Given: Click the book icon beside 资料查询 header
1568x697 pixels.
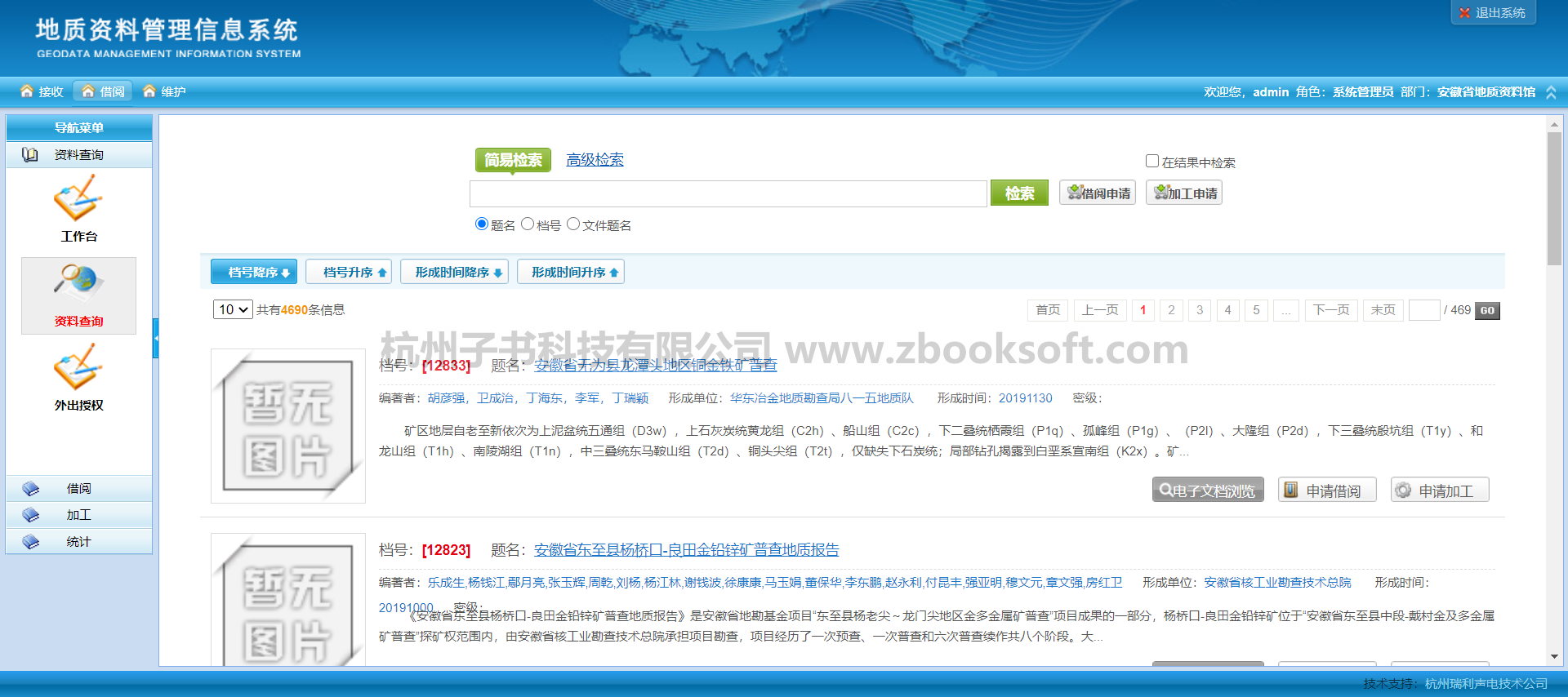Looking at the screenshot, I should [30, 154].
